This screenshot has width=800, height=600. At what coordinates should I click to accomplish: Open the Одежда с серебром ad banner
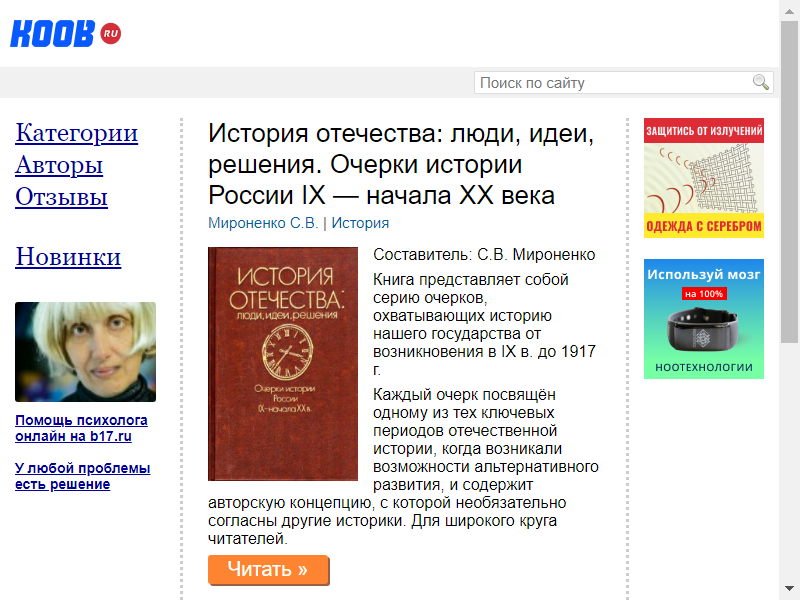[704, 178]
